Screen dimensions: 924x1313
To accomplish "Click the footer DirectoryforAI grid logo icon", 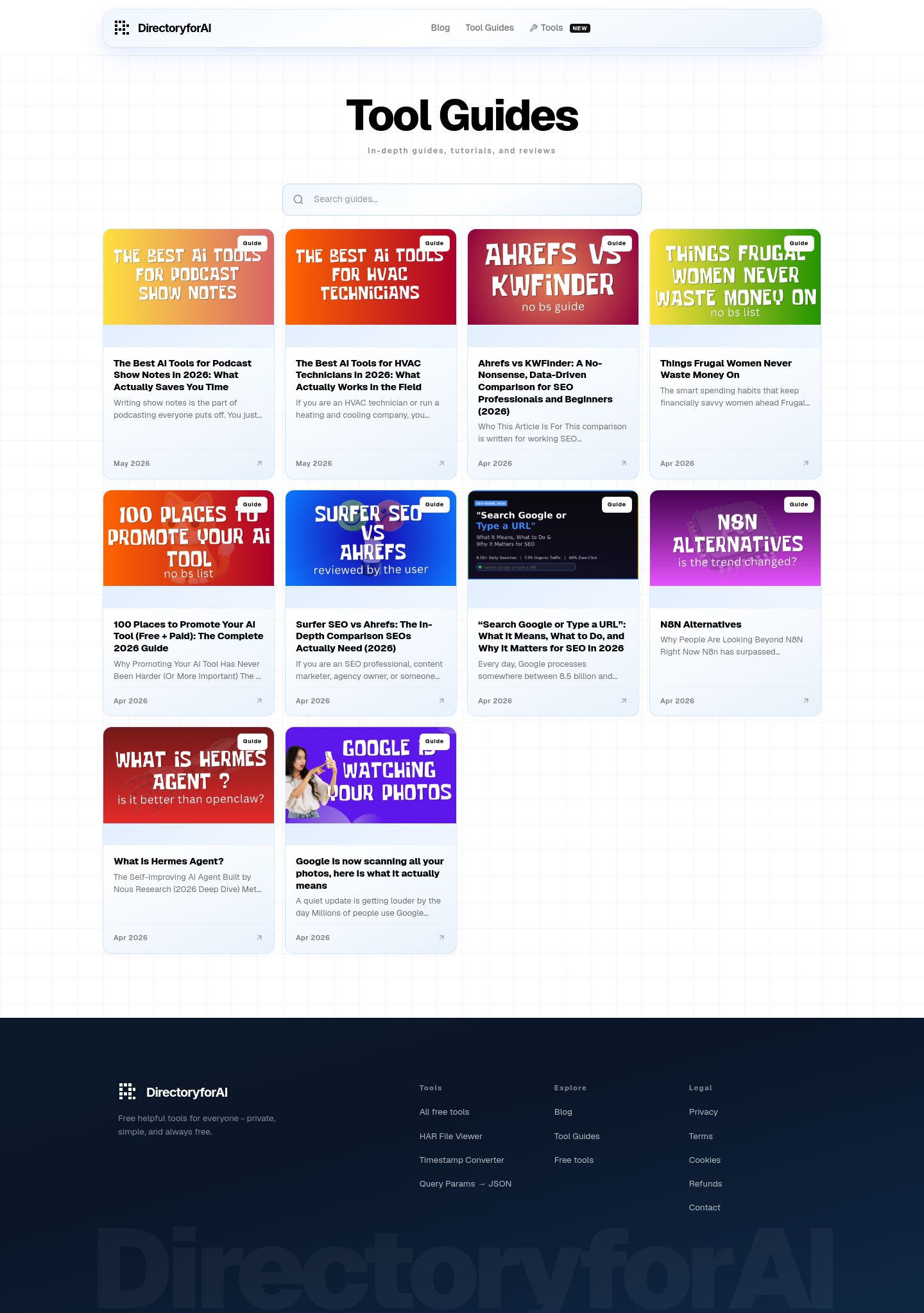I will (x=127, y=1092).
